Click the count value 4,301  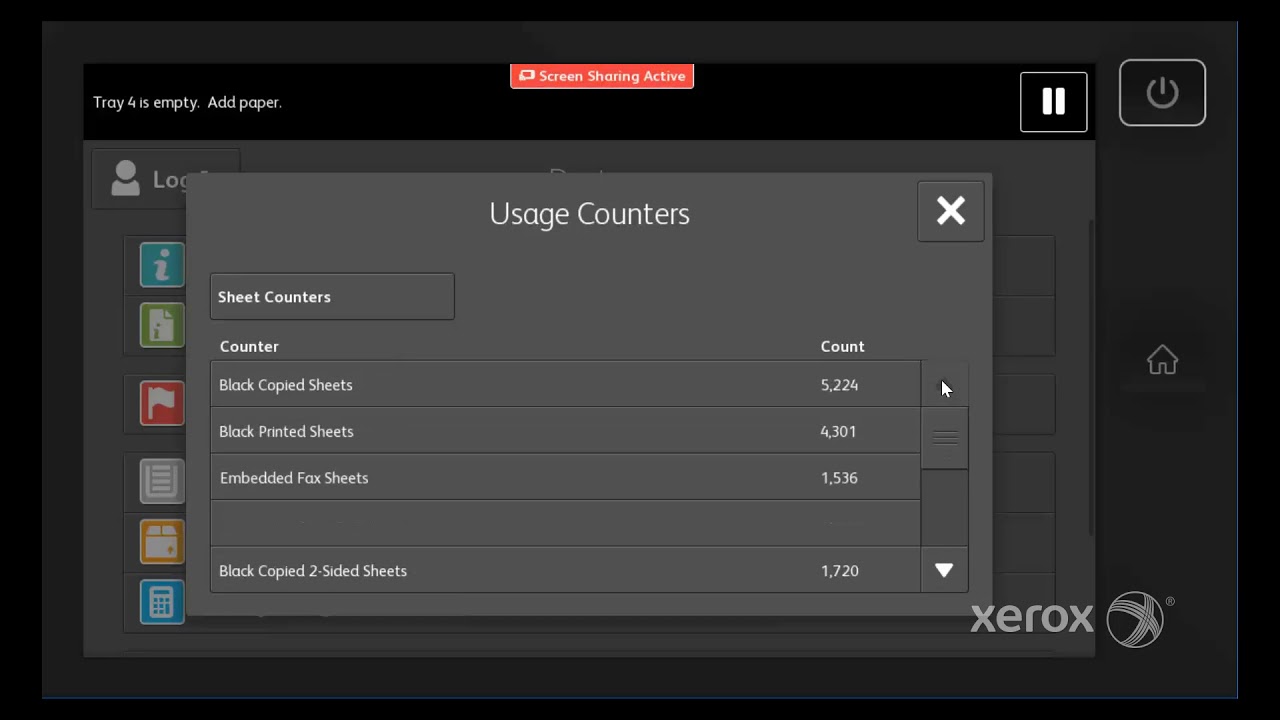(838, 432)
